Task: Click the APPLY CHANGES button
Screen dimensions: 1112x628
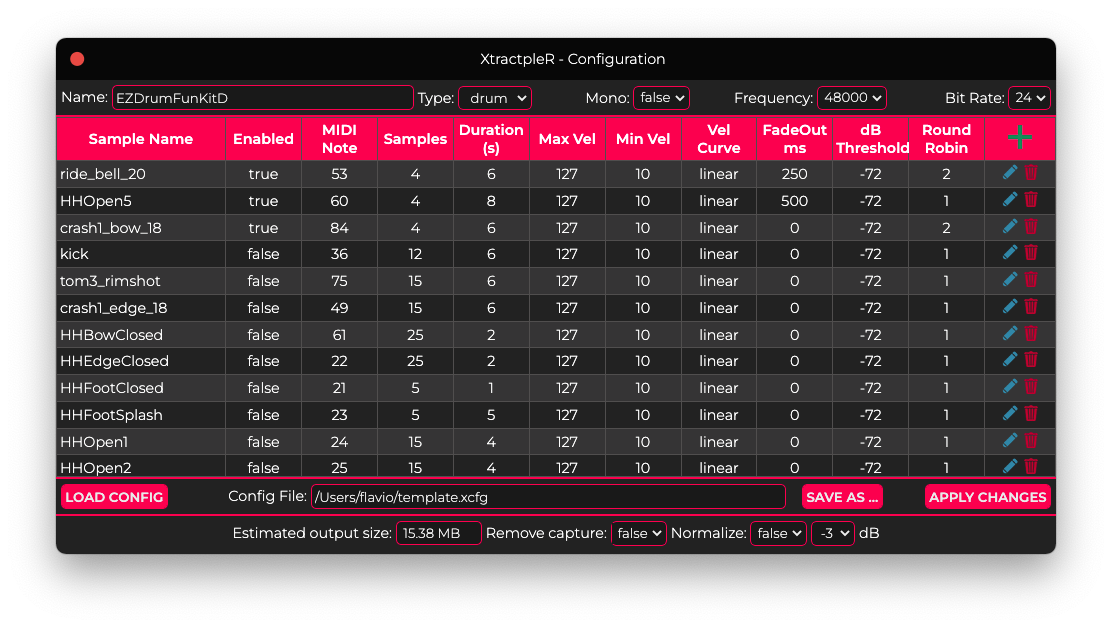Action: click(987, 497)
